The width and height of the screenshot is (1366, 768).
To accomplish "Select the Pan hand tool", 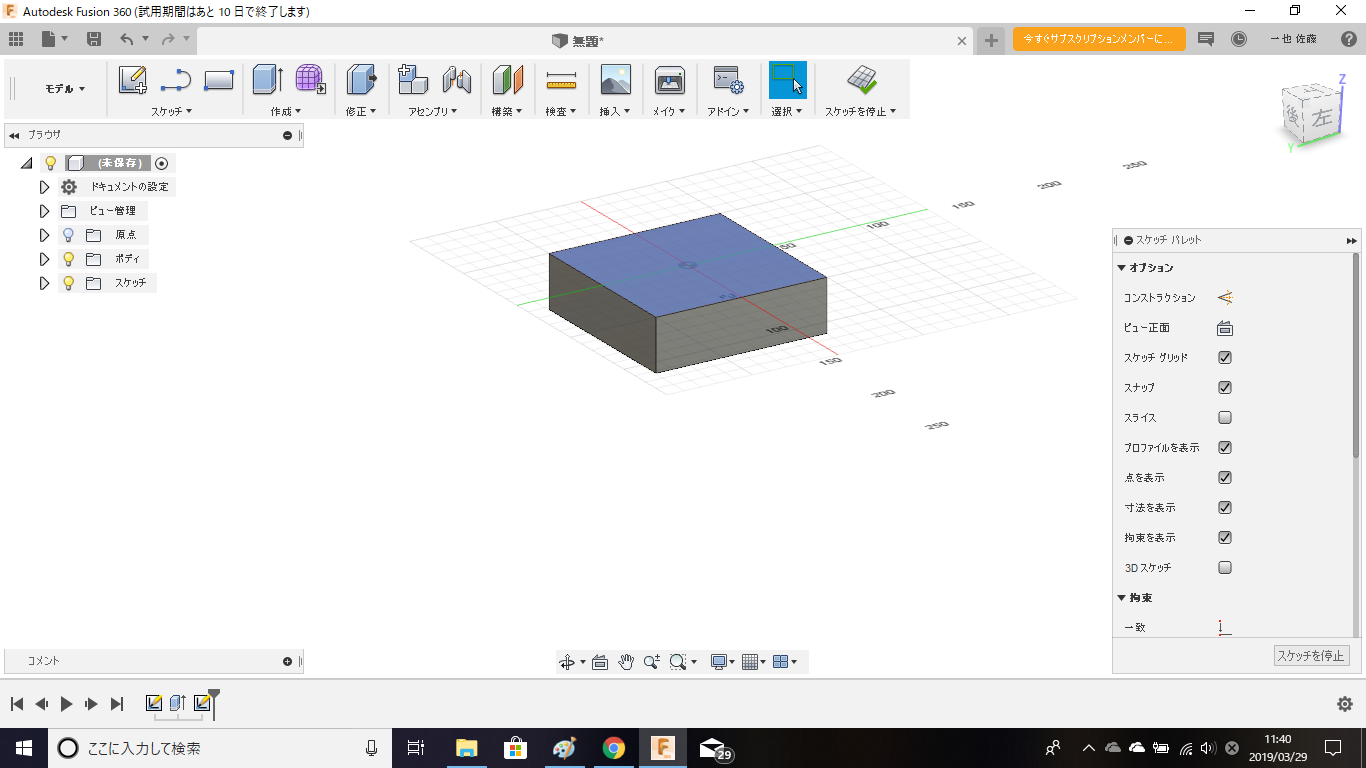I will point(626,662).
